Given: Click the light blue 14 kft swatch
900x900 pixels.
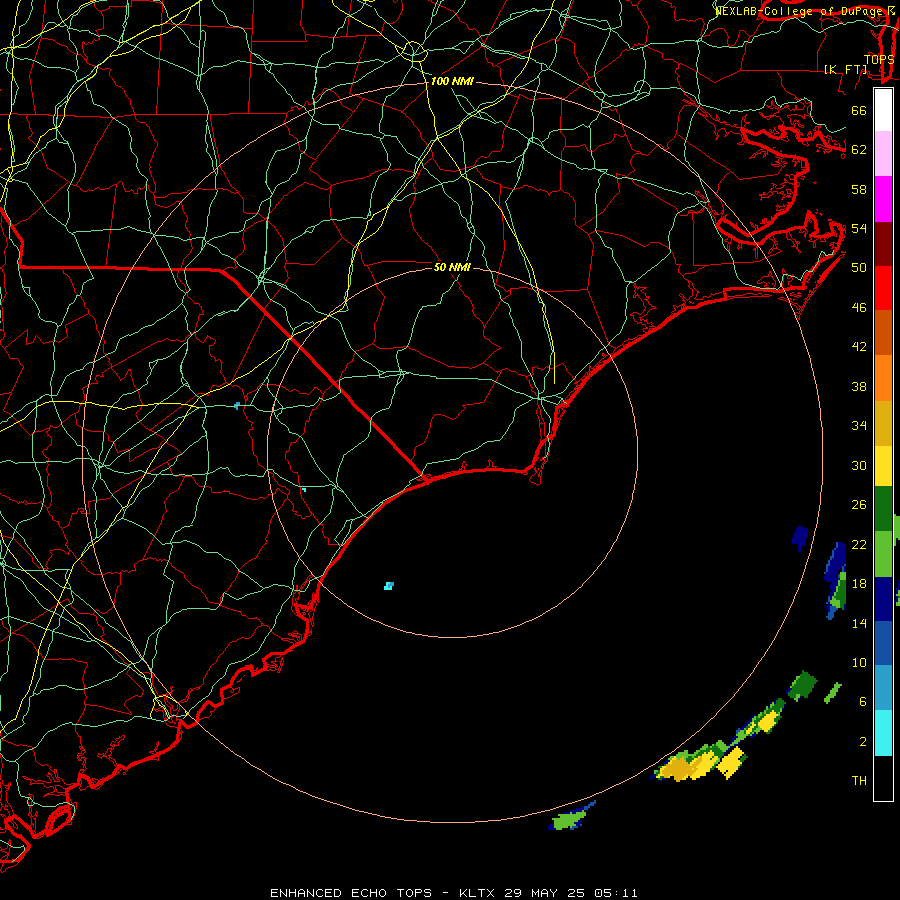Looking at the screenshot, I should tap(883, 688).
